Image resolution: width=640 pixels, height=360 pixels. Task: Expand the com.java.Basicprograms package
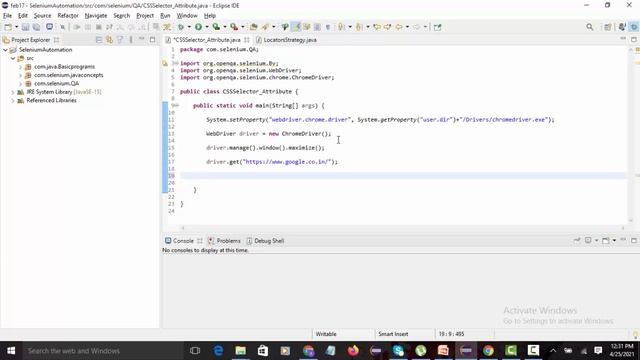pos(20,67)
